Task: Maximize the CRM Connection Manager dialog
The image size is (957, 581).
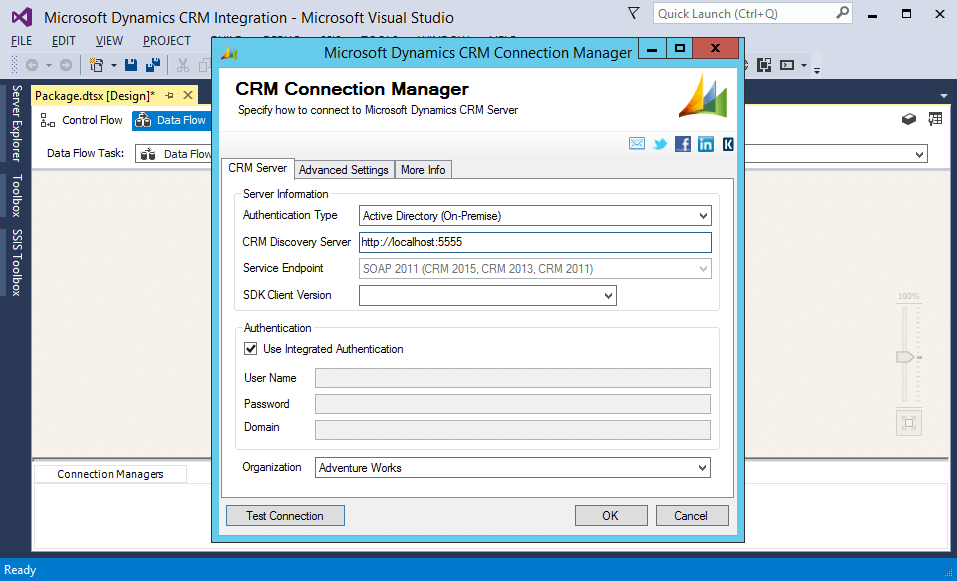Action: click(x=680, y=48)
